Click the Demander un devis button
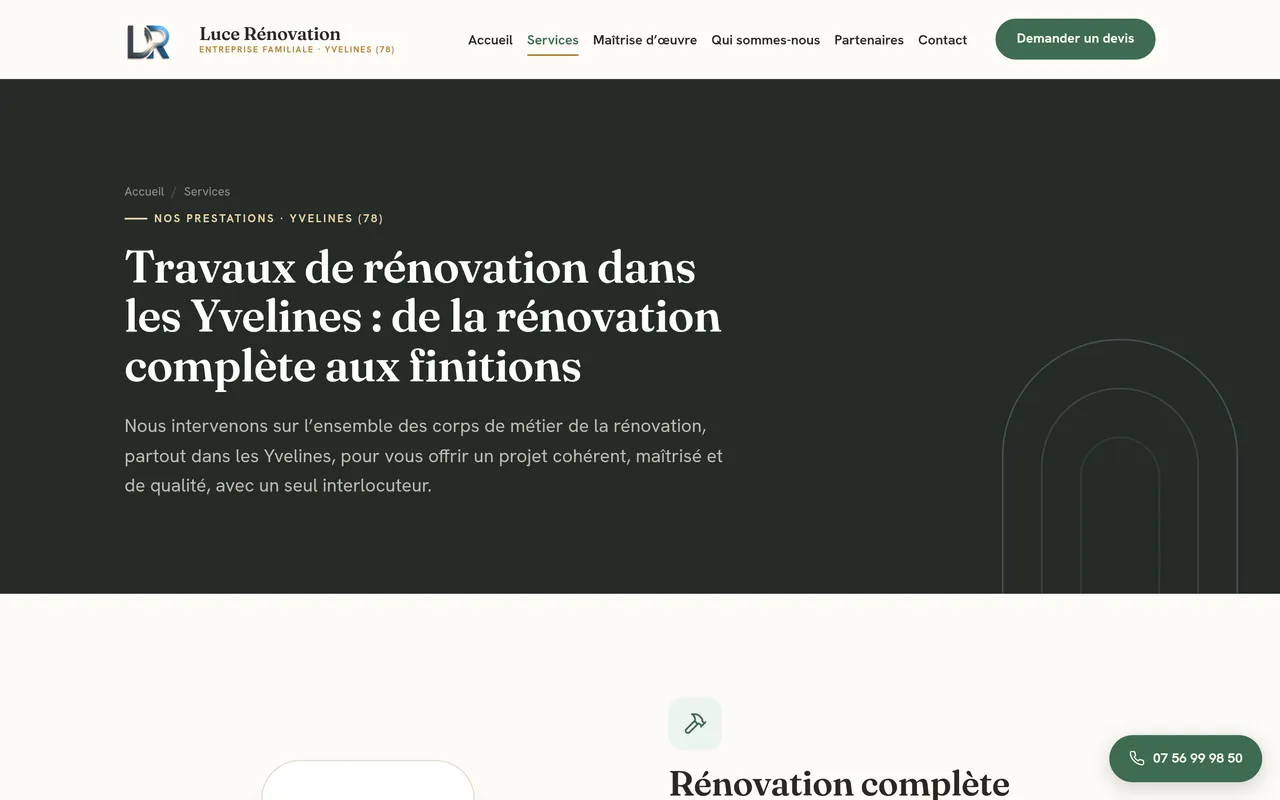The height and width of the screenshot is (800, 1280). [1075, 39]
